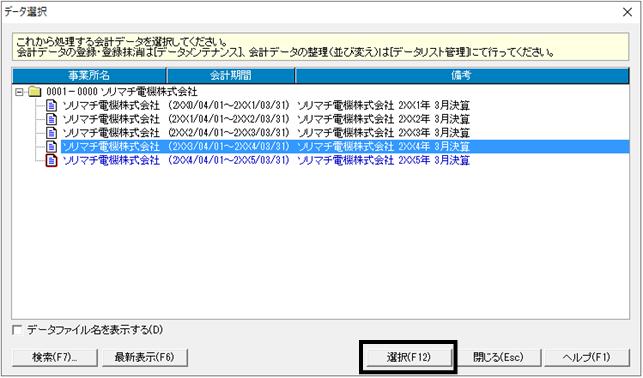Image resolution: width=643 pixels, height=378 pixels.
Task: Click the red-bordered document icon of the 2XX5年 row
Action: pos(51,160)
